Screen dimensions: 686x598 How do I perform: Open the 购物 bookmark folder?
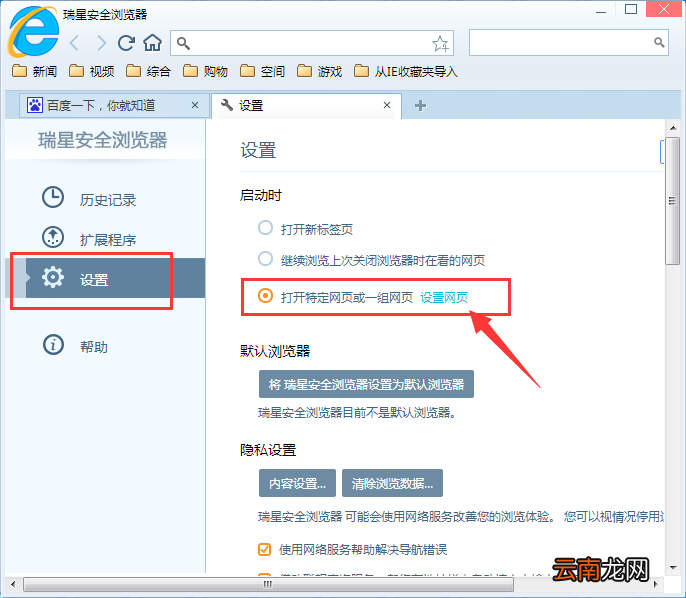(205, 71)
